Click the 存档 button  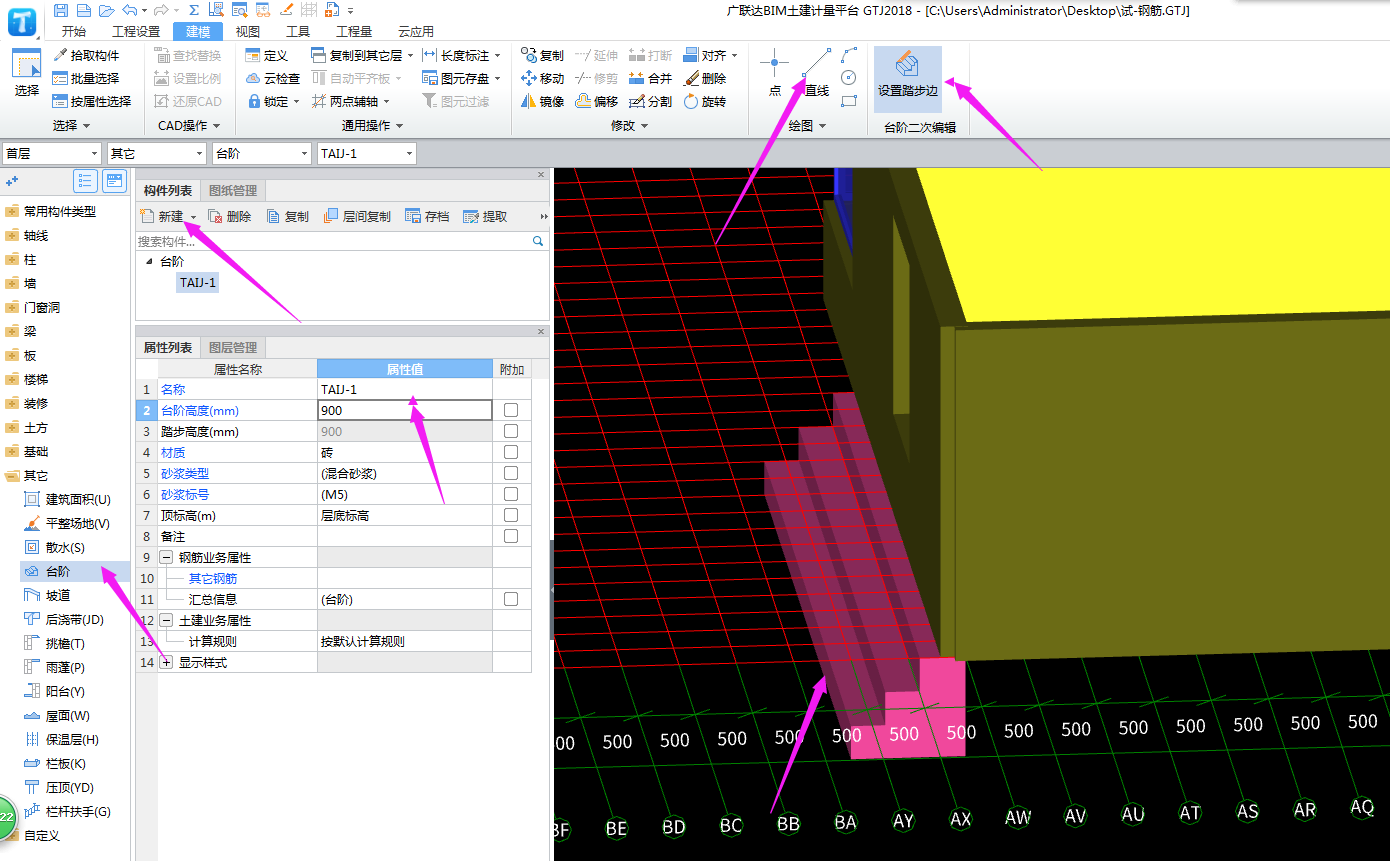click(x=427, y=216)
